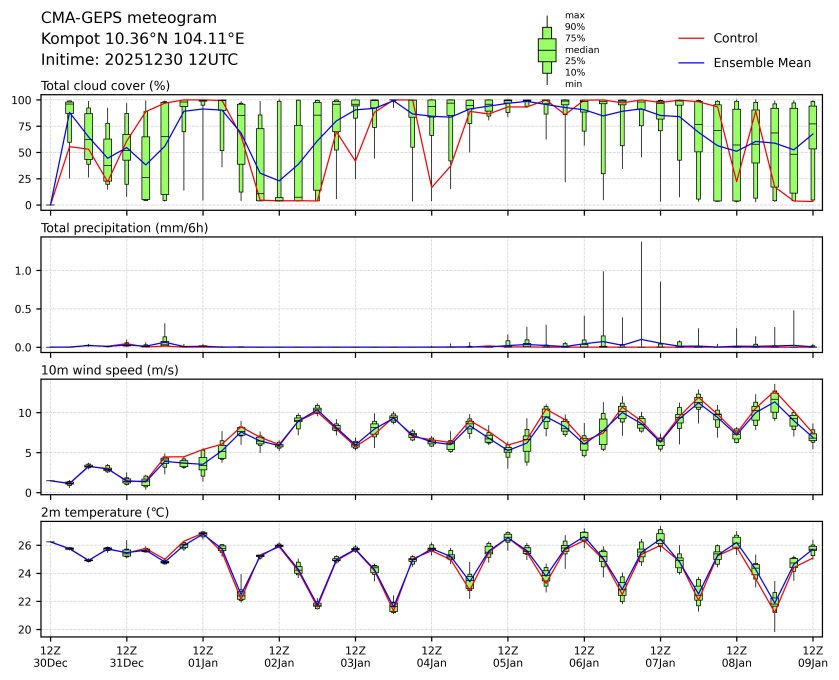Click the Initime 20251230 12UTC text
This screenshot has height=680, width=839.
[139, 60]
